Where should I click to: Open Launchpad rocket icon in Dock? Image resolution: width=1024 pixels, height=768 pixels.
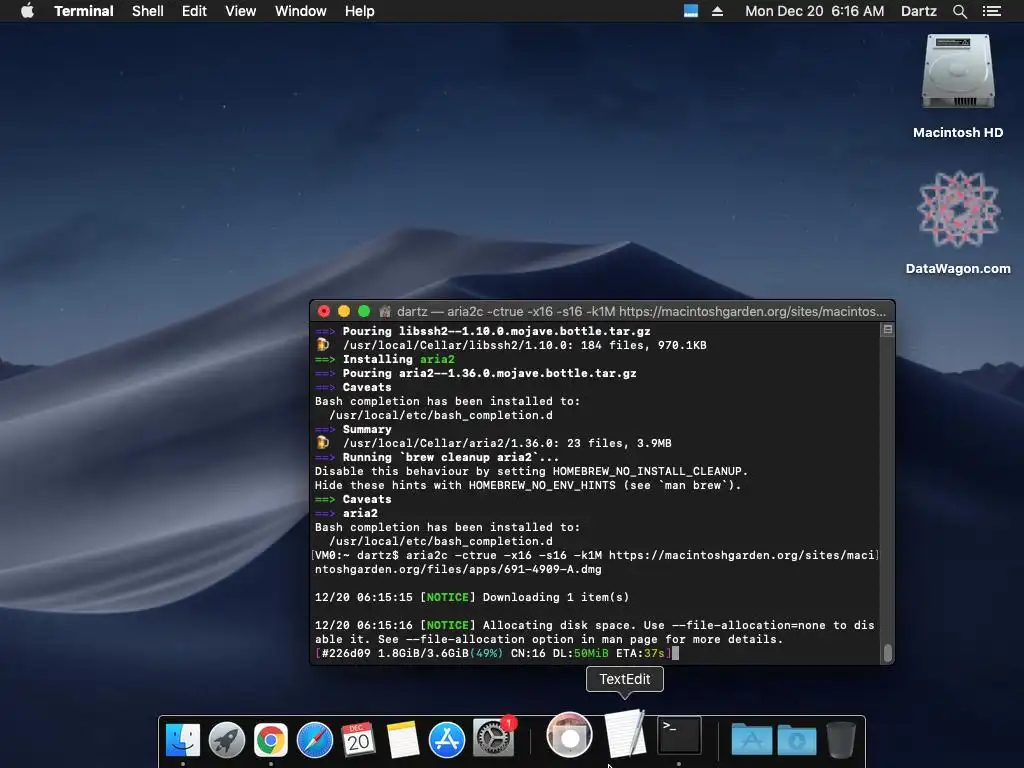227,740
